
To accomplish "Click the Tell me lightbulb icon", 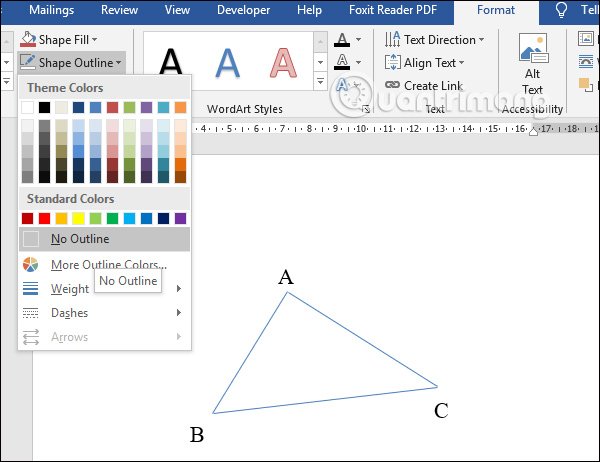I will pyautogui.click(x=561, y=10).
